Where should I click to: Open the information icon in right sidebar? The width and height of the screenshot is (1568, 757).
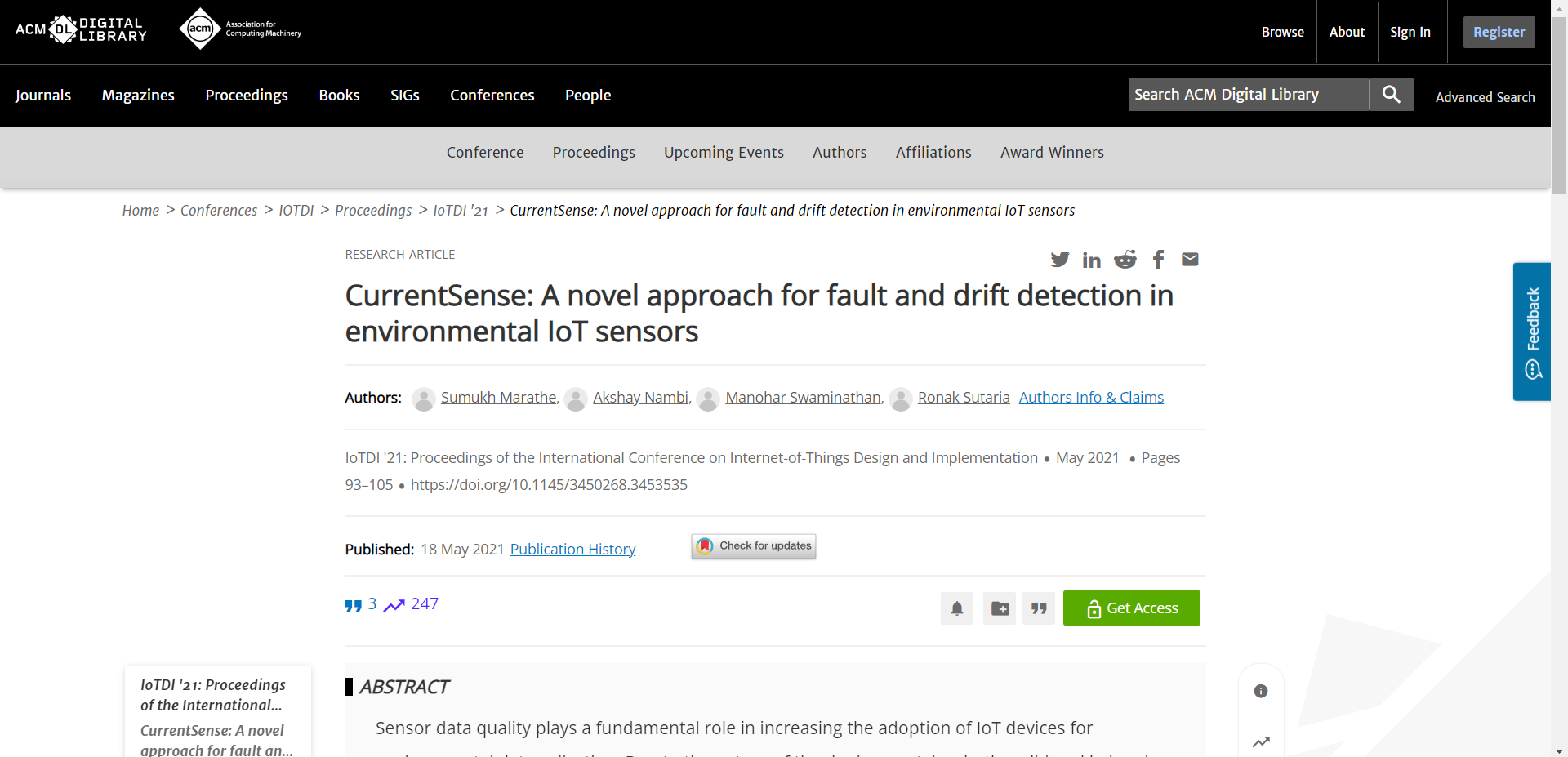tap(1261, 692)
